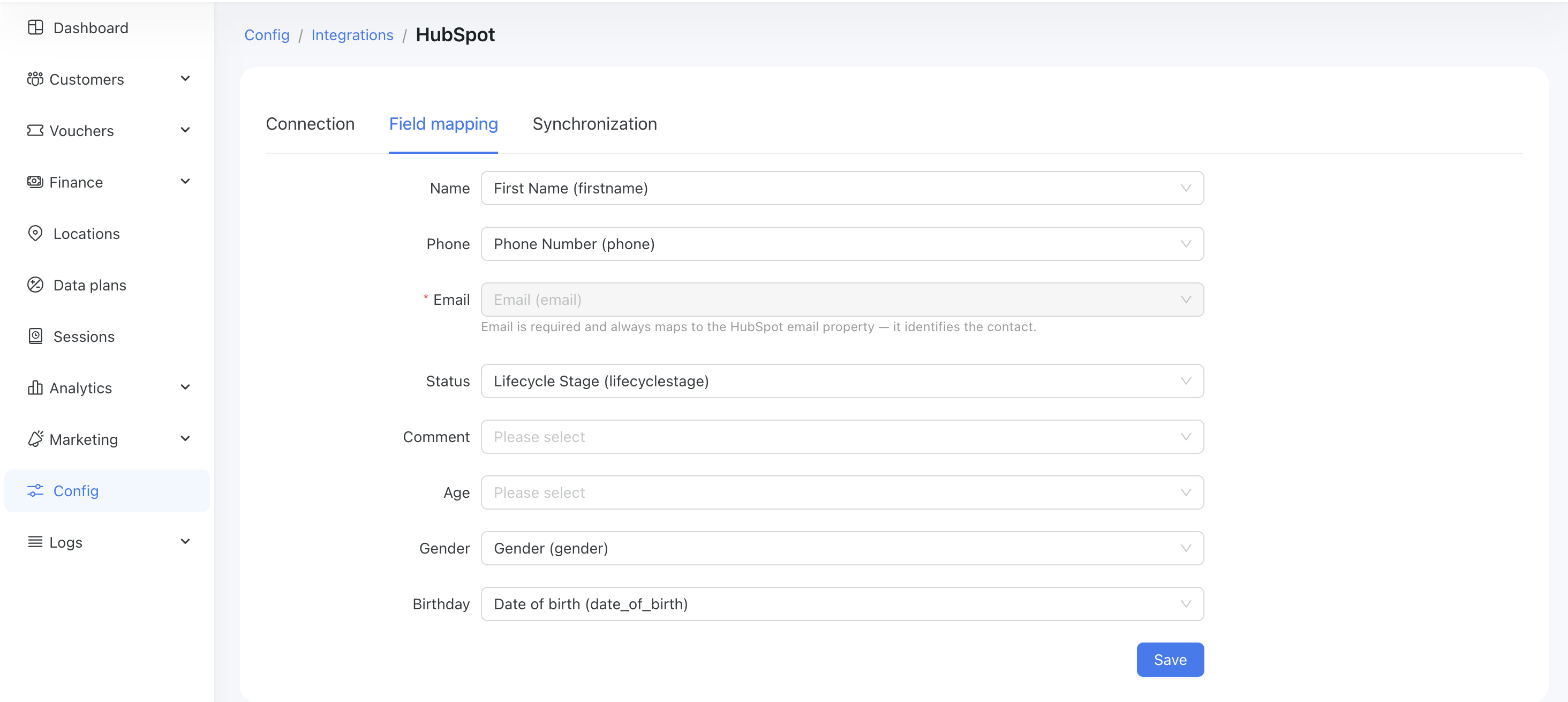Switch to the Synchronization tab
Screen dimensions: 1568x702
pyautogui.click(x=594, y=124)
